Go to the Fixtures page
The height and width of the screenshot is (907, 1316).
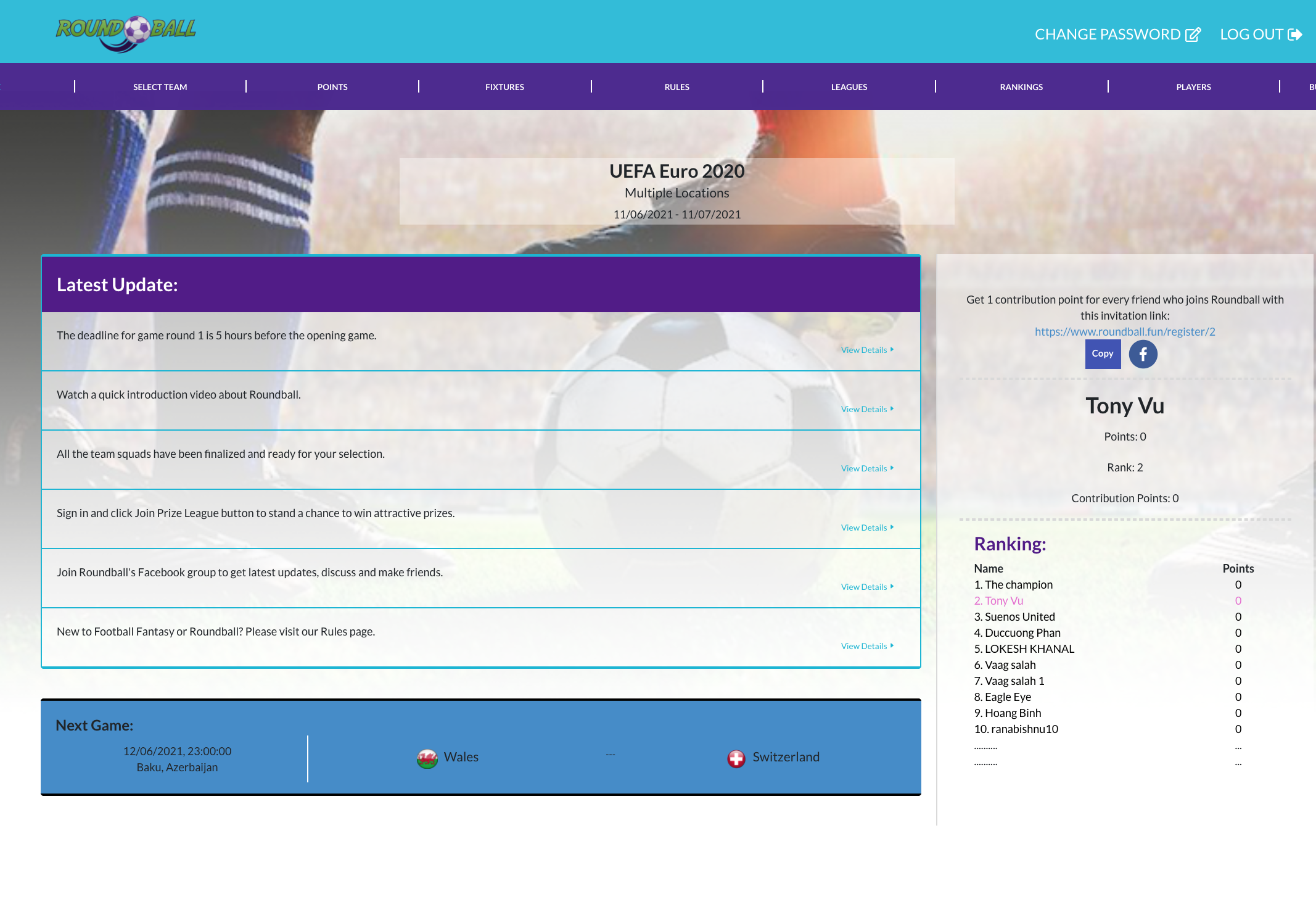point(504,87)
